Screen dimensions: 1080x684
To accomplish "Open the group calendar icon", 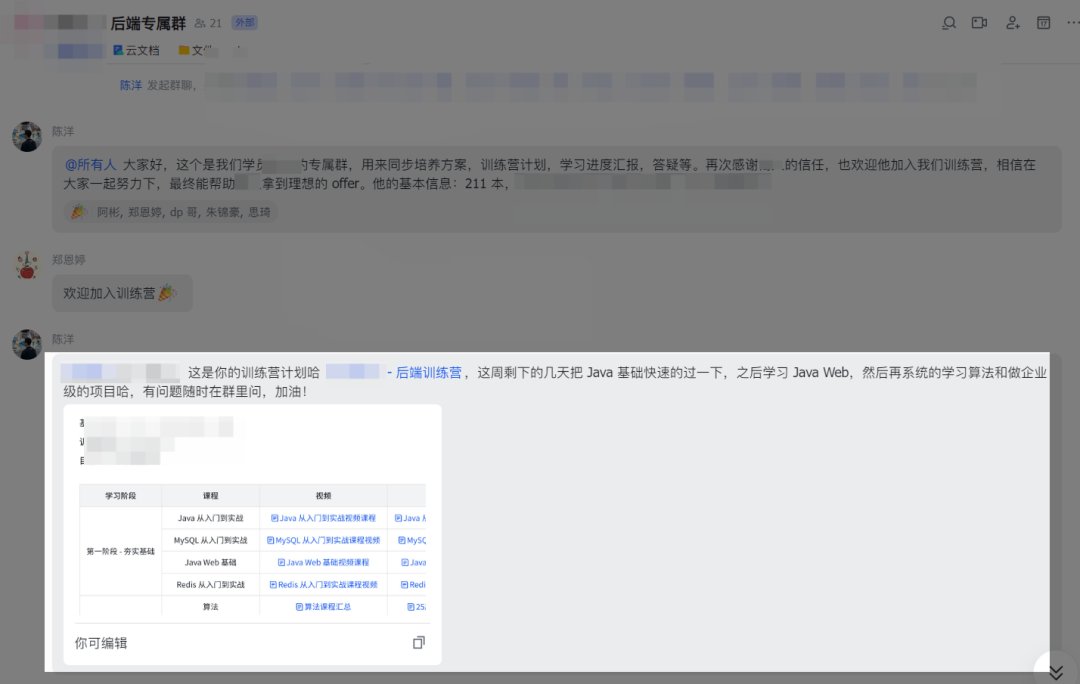I will click(x=1043, y=23).
